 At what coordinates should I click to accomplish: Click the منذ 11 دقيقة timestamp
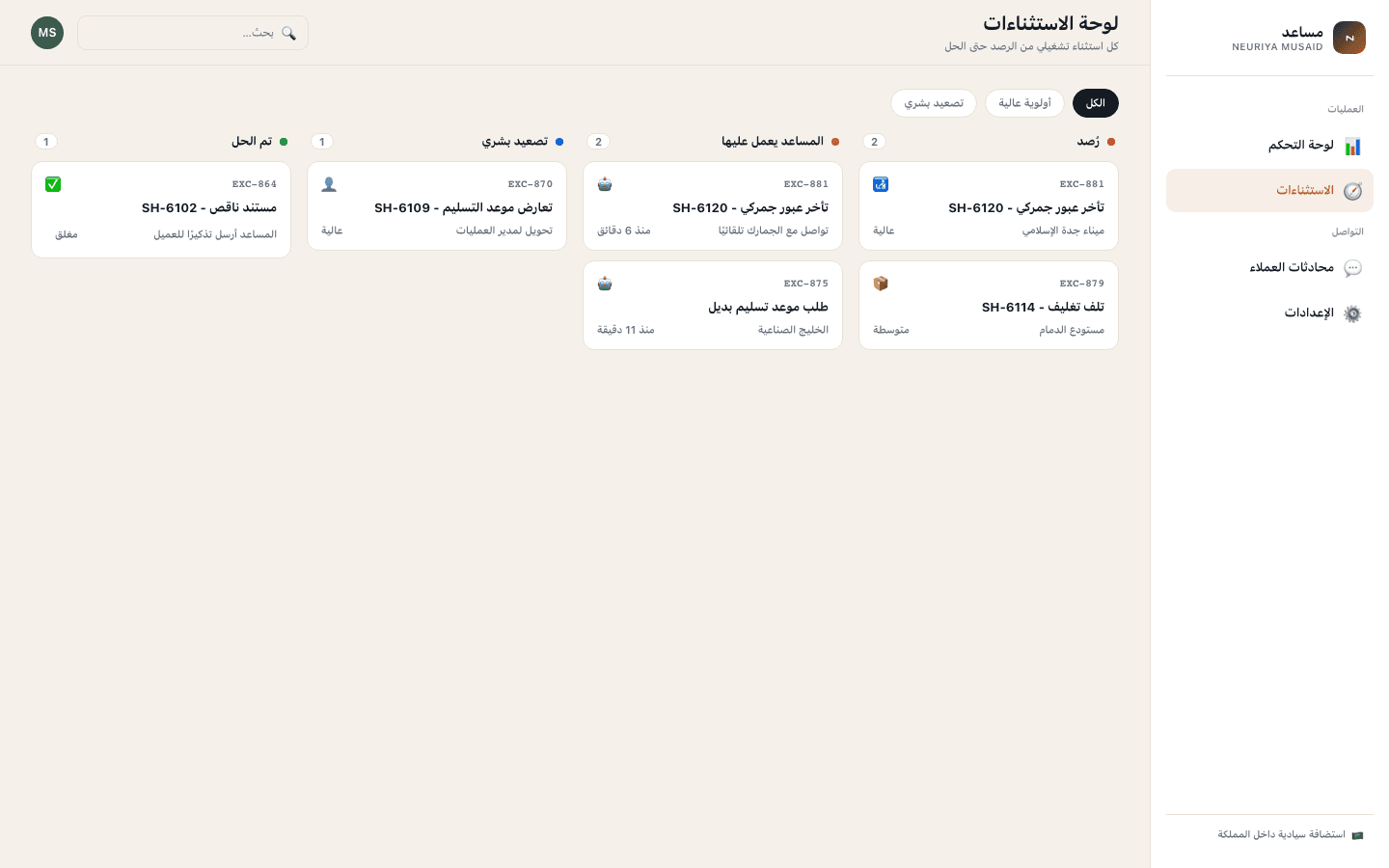[626, 330]
